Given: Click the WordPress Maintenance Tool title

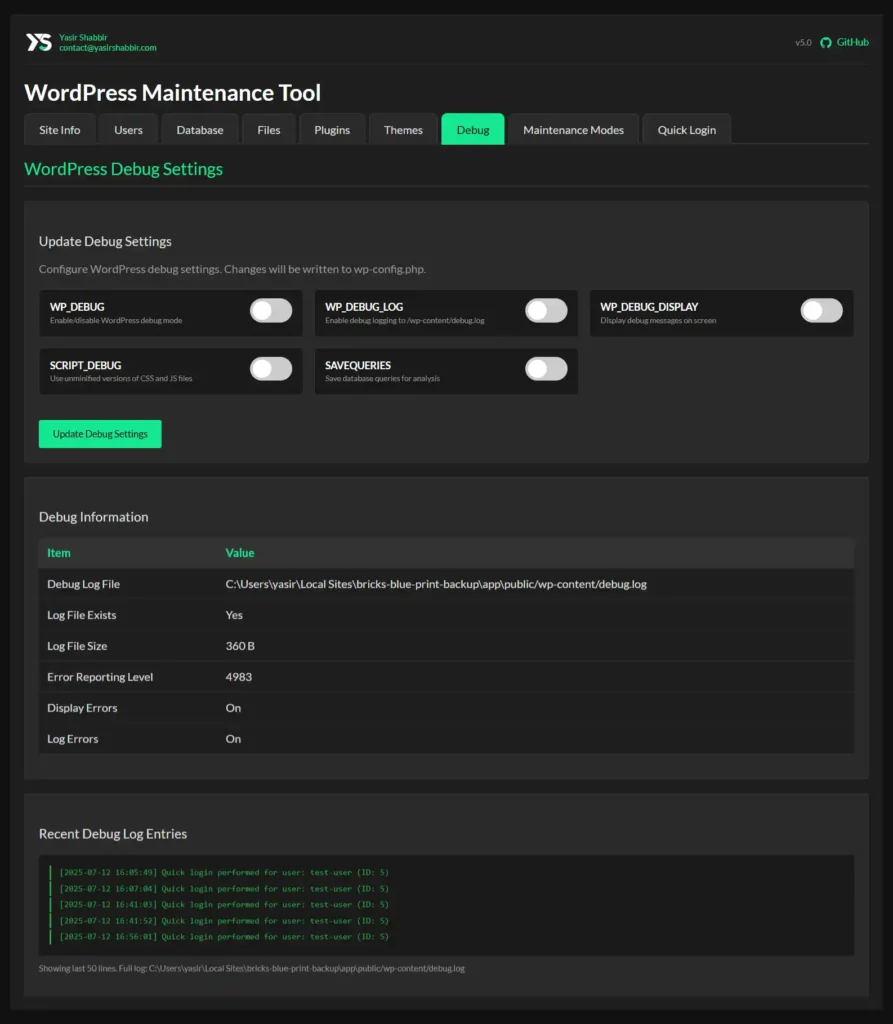Looking at the screenshot, I should (x=172, y=93).
